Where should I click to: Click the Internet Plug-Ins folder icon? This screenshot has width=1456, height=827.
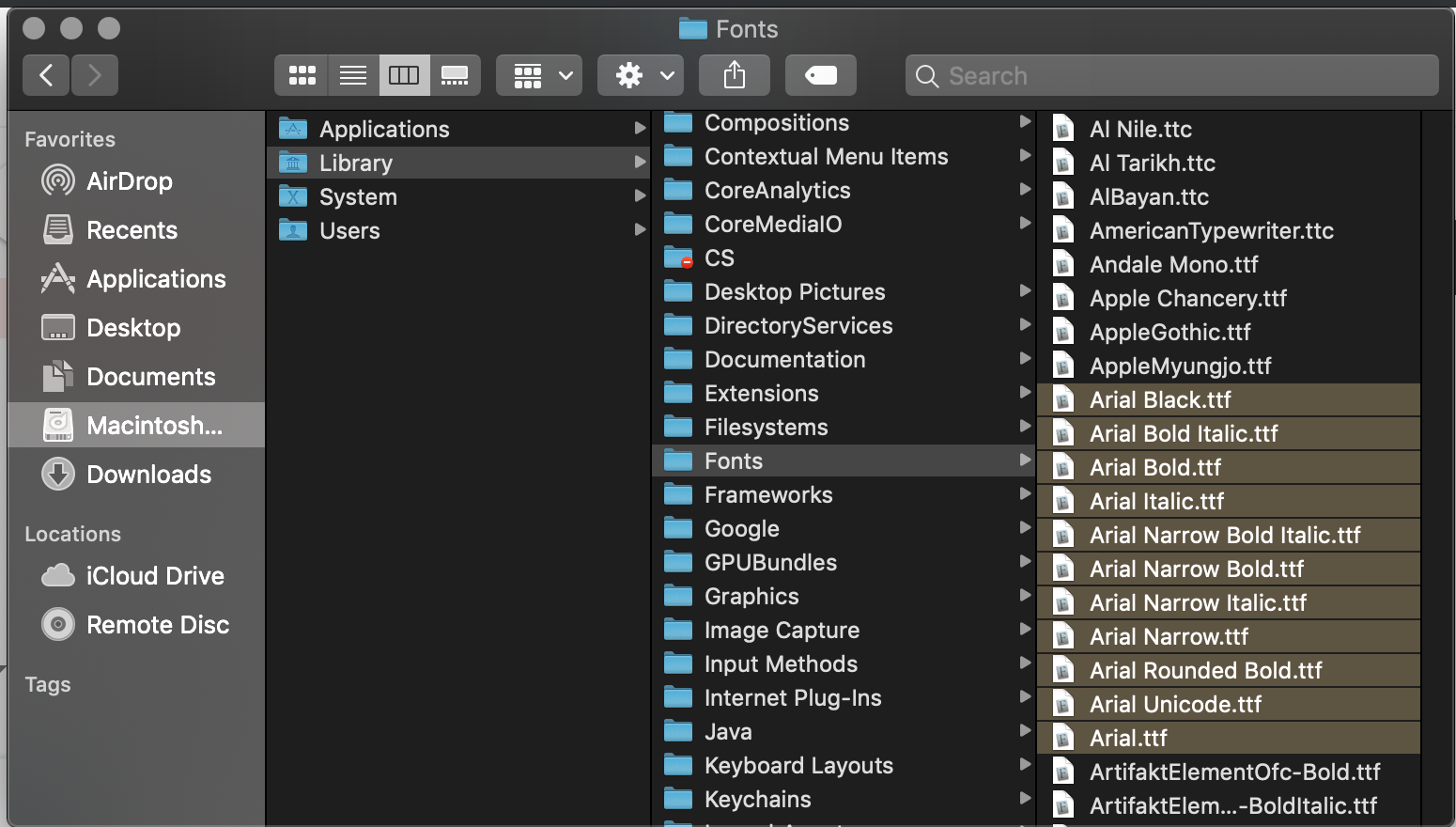pos(678,697)
